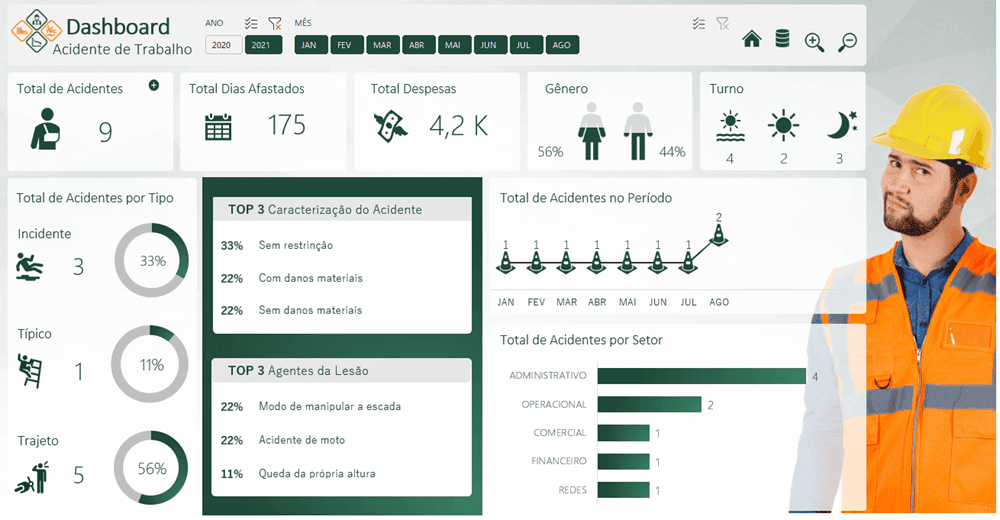This screenshot has height=520, width=1000.
Task: Click the zoom in magnifier
Action: (x=814, y=42)
